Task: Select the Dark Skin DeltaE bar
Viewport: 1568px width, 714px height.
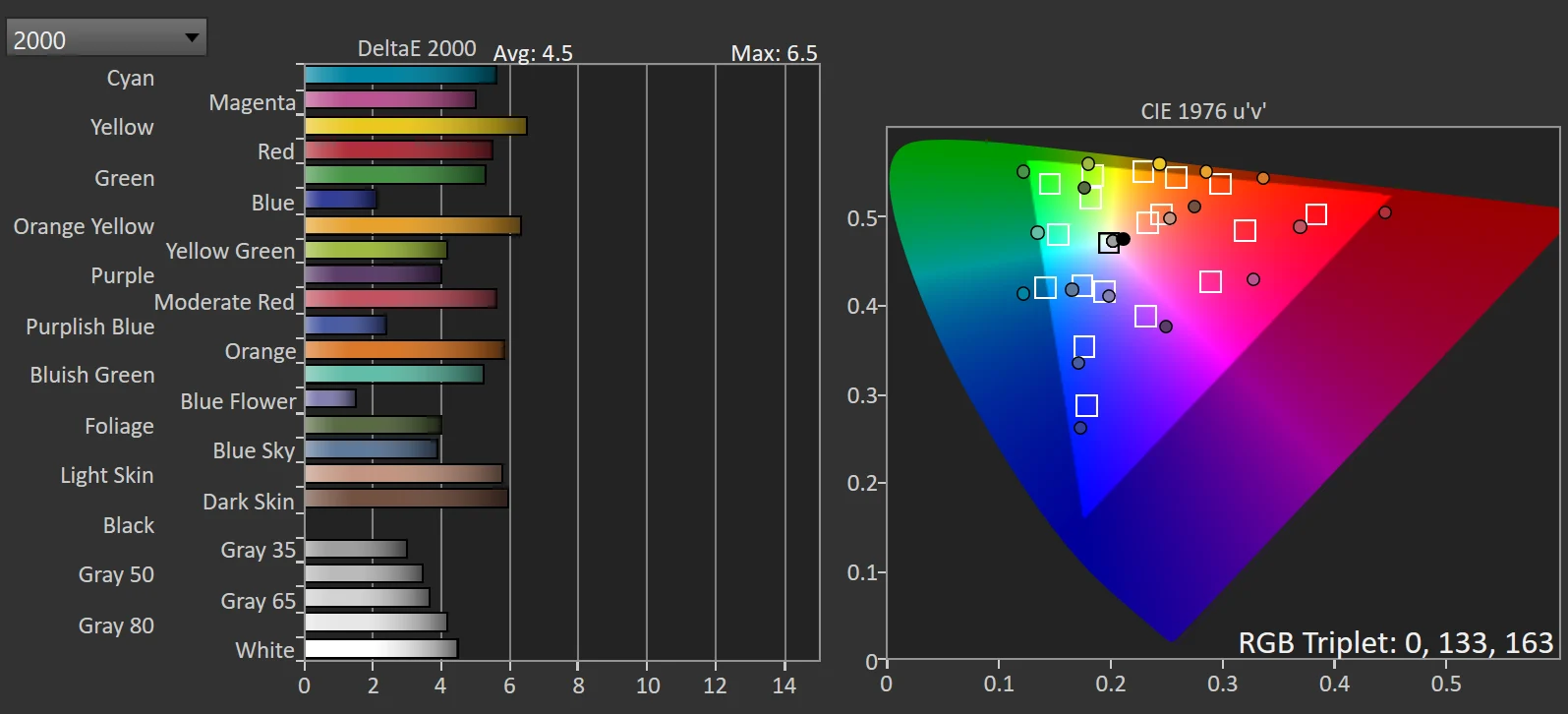Action: (x=406, y=499)
